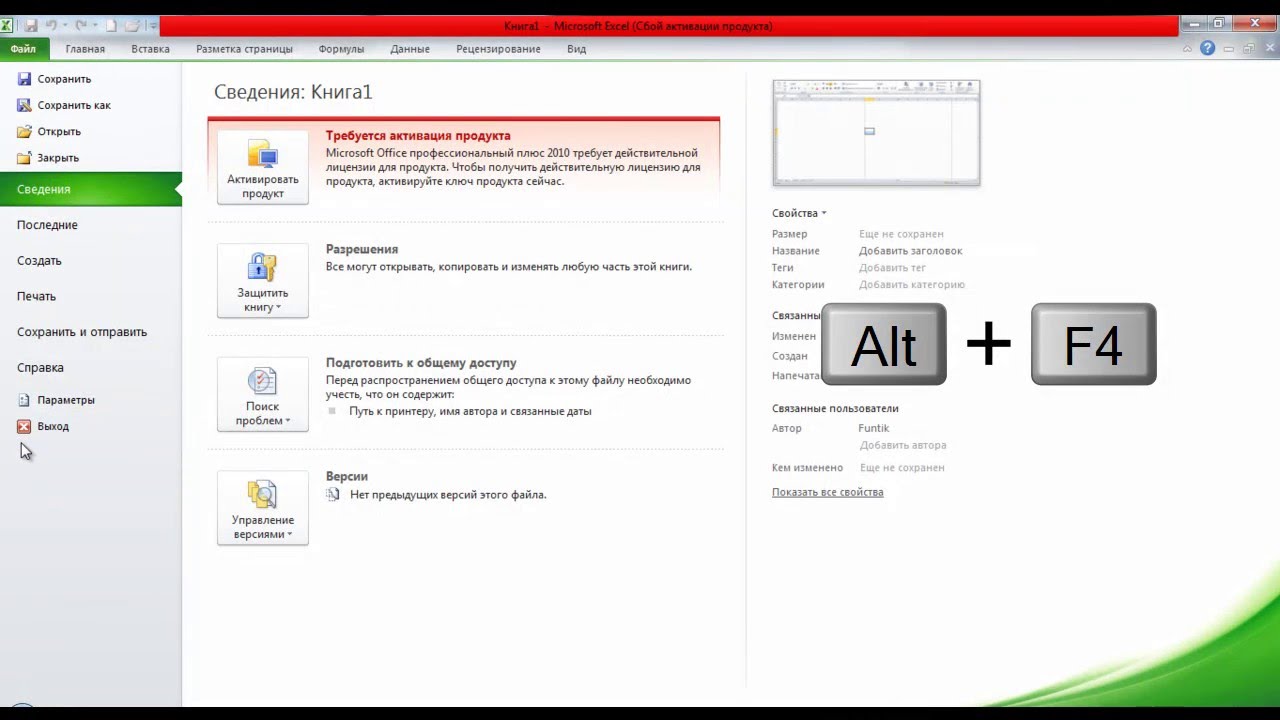Switch to the Главная ribbon tab
This screenshot has height=720, width=1280.
click(x=85, y=49)
